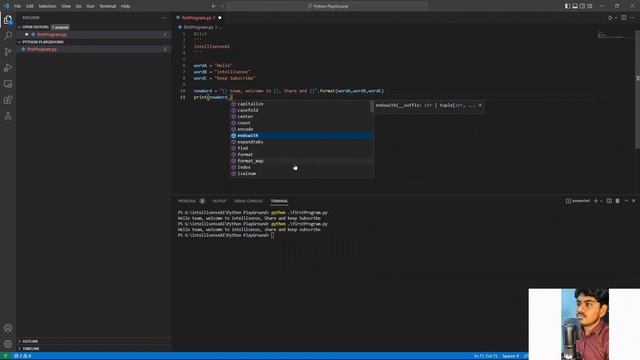This screenshot has width=640, height=360.
Task: Open the File menu
Action: [x=18, y=6]
